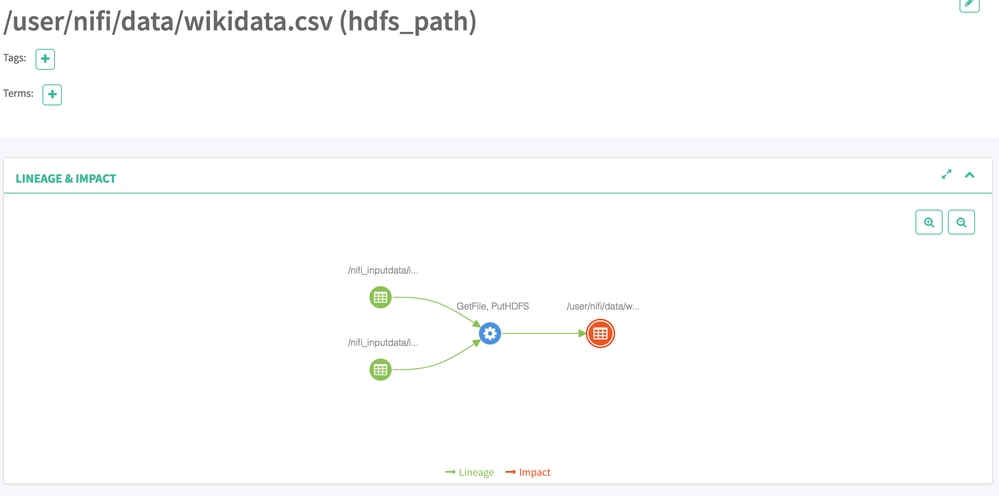Select the lower green nifi_inputdata node
Viewport: 999px width, 496px height.
pos(380,369)
